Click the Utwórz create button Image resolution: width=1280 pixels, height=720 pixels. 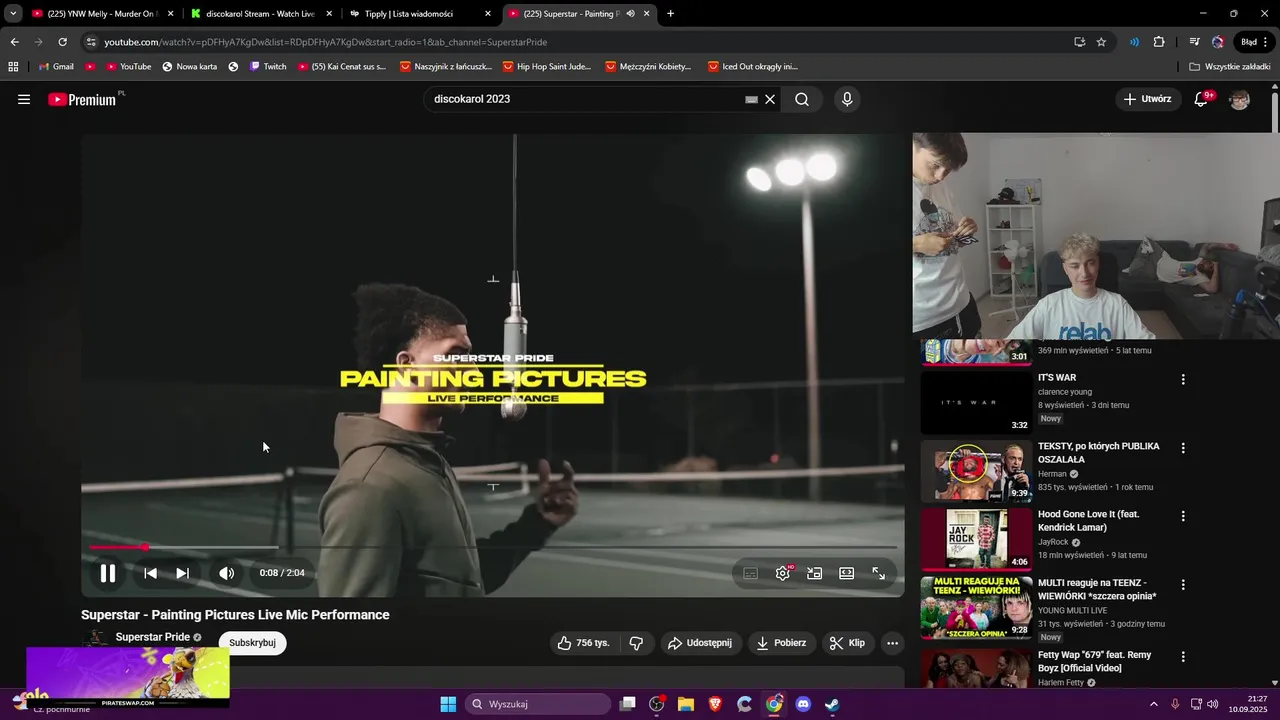(1147, 99)
